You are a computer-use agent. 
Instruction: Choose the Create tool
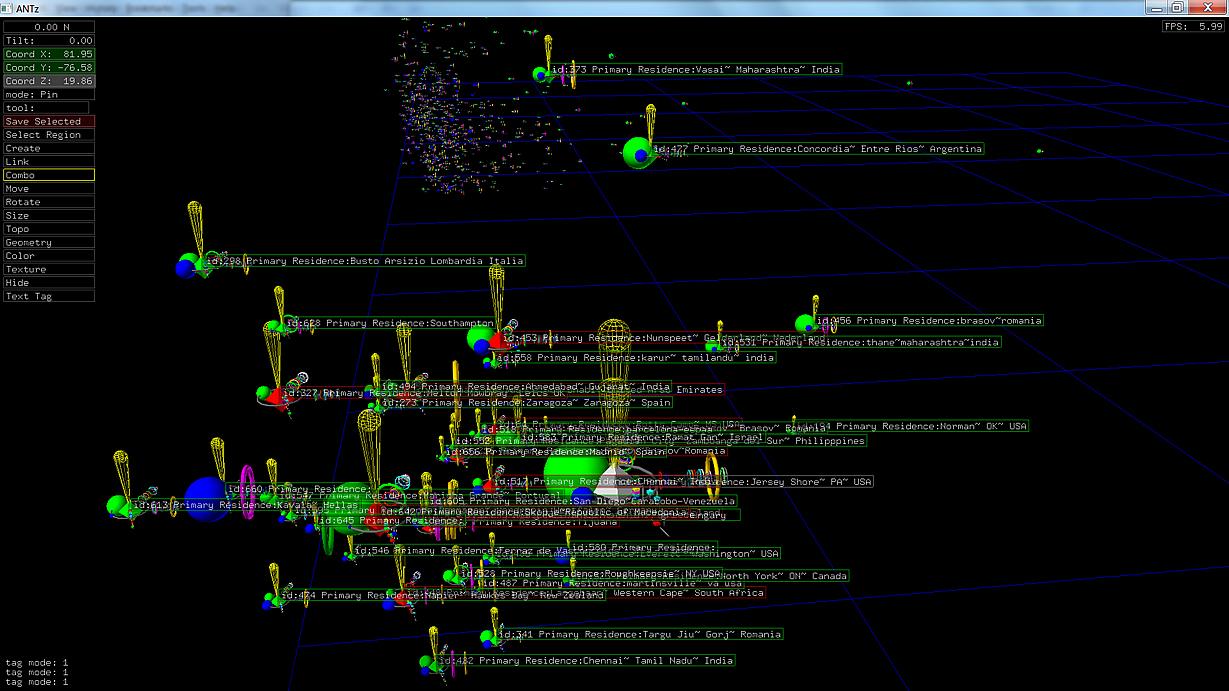click(48, 148)
